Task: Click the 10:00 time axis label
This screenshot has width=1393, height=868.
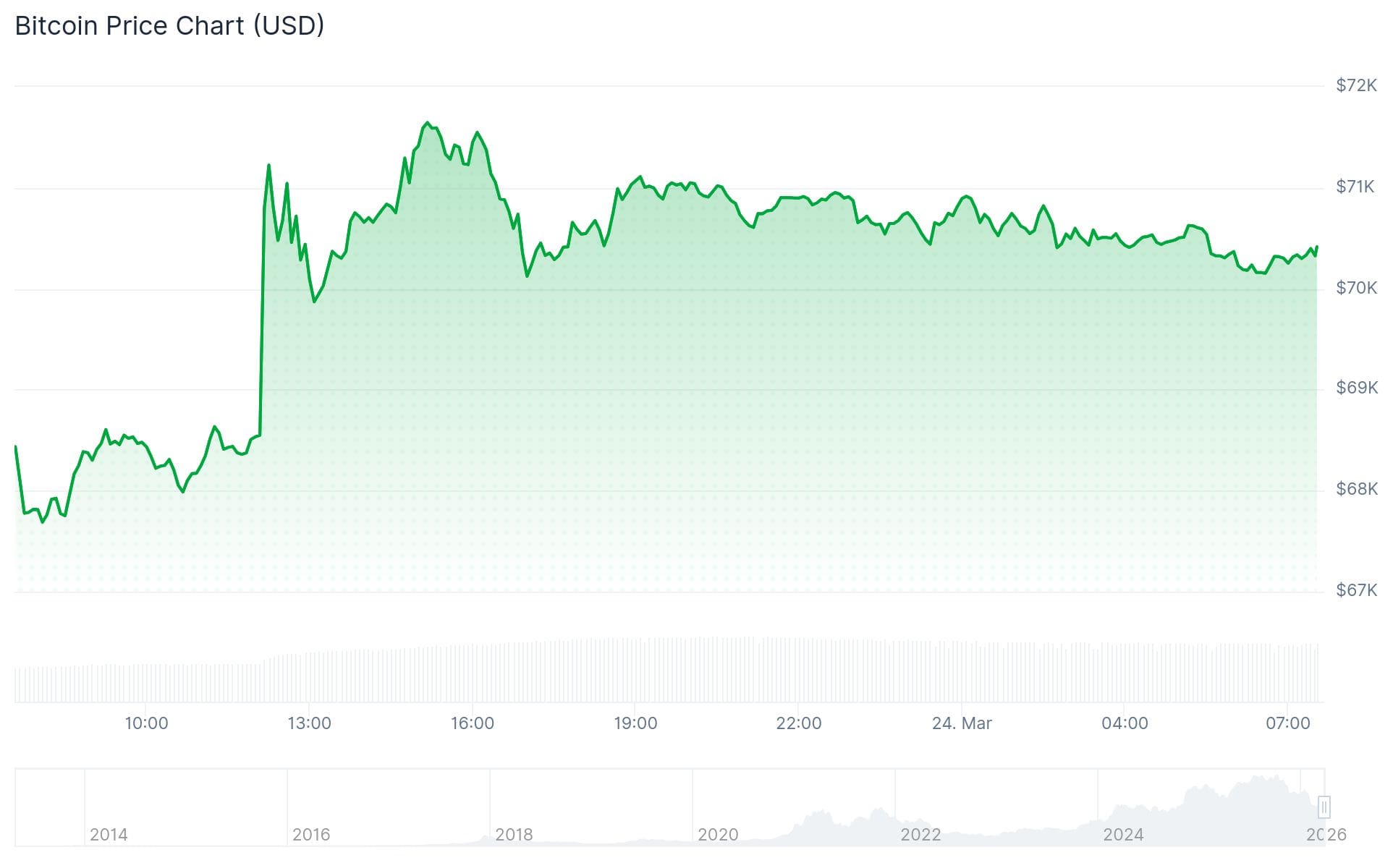Action: [x=146, y=723]
